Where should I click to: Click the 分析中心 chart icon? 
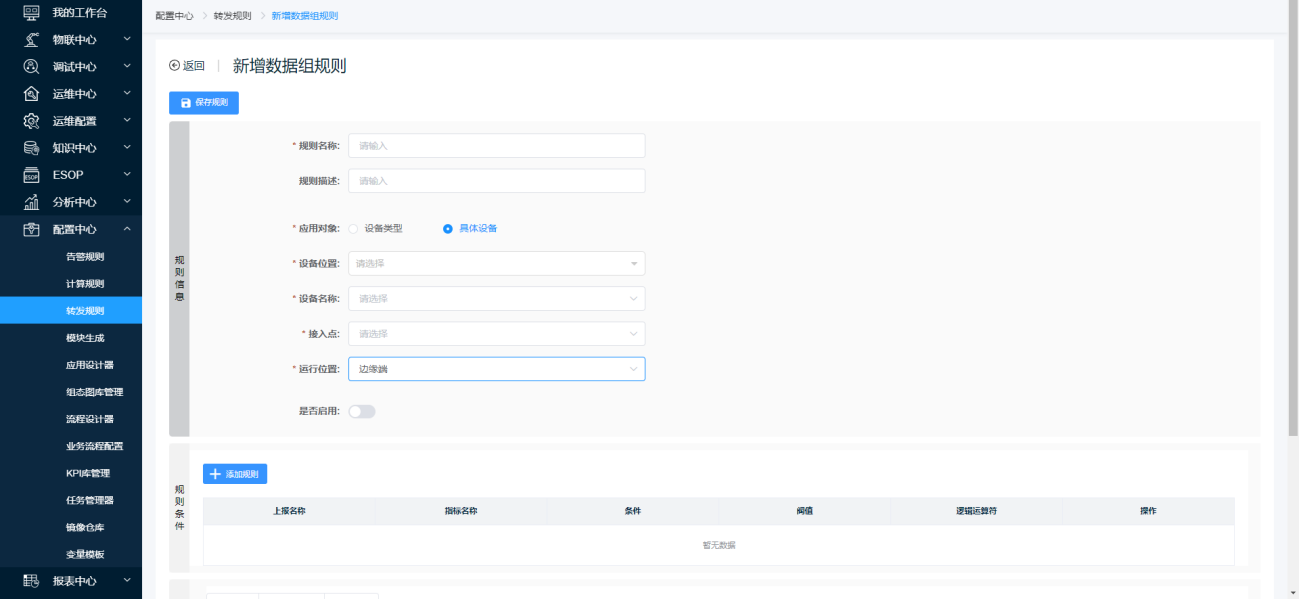click(31, 202)
